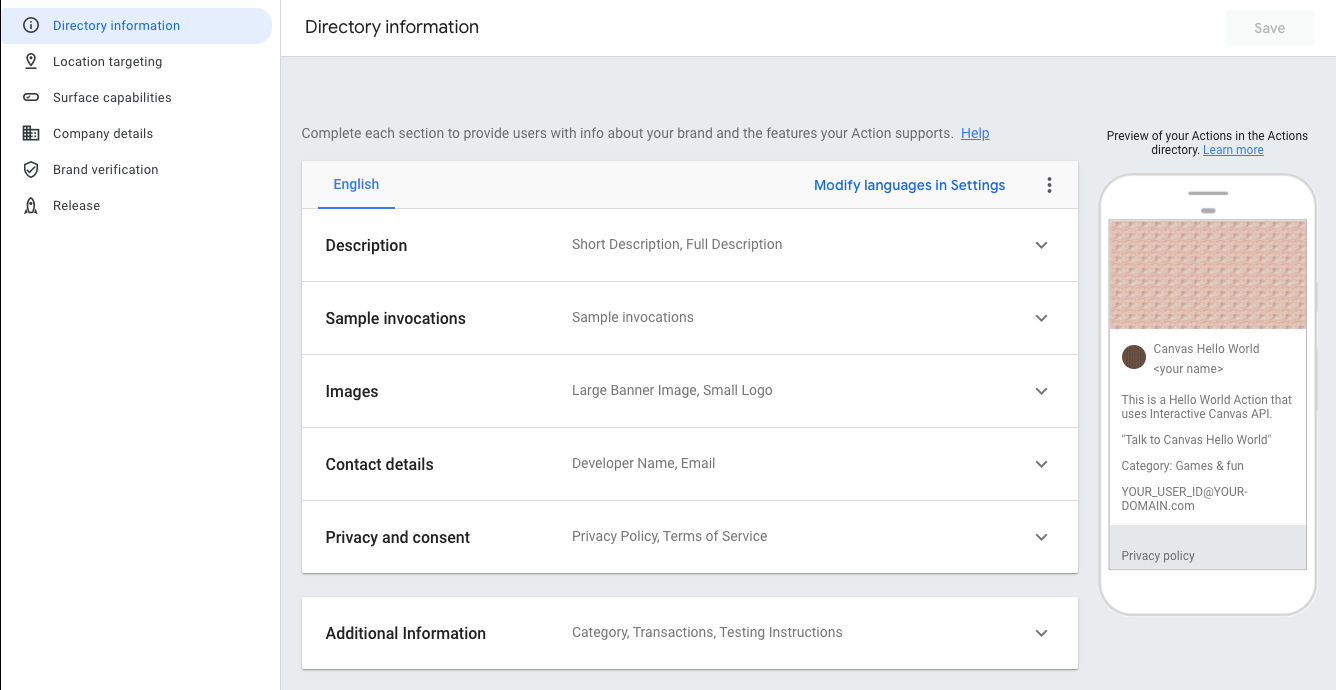Click the round logo in phone preview
Image resolution: width=1336 pixels, height=690 pixels.
coord(1133,357)
